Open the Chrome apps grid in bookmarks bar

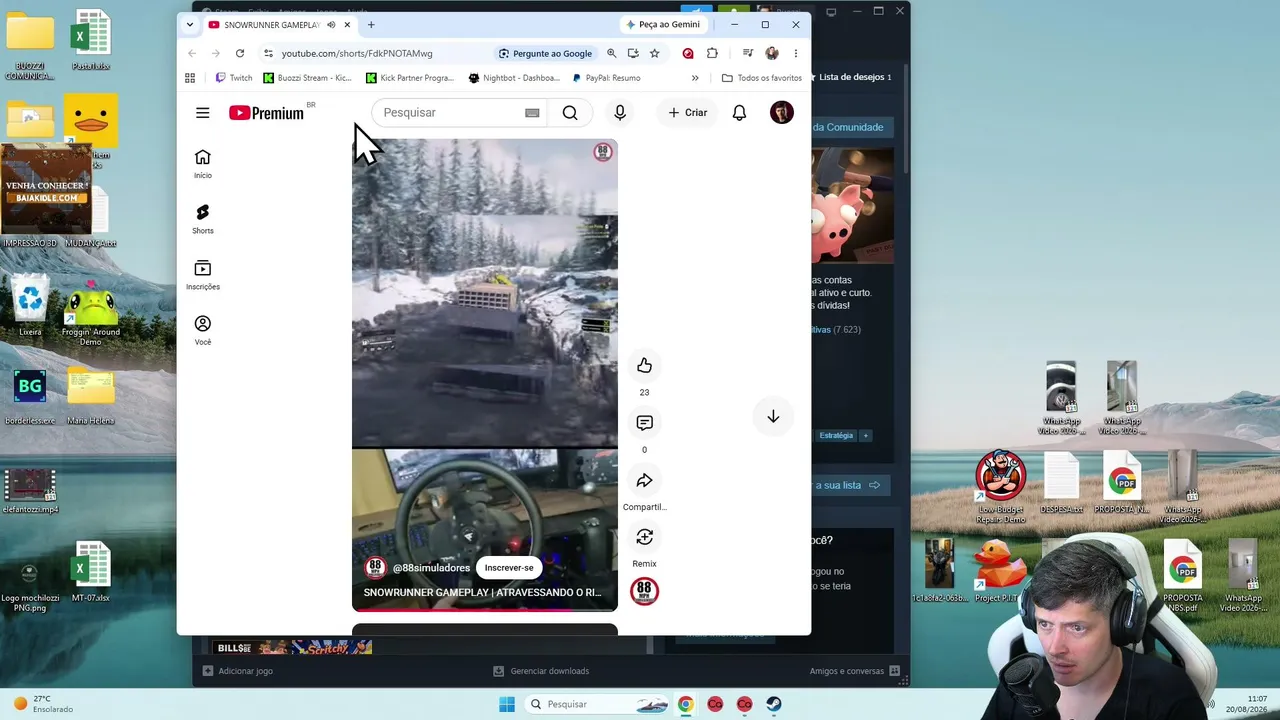[x=190, y=78]
